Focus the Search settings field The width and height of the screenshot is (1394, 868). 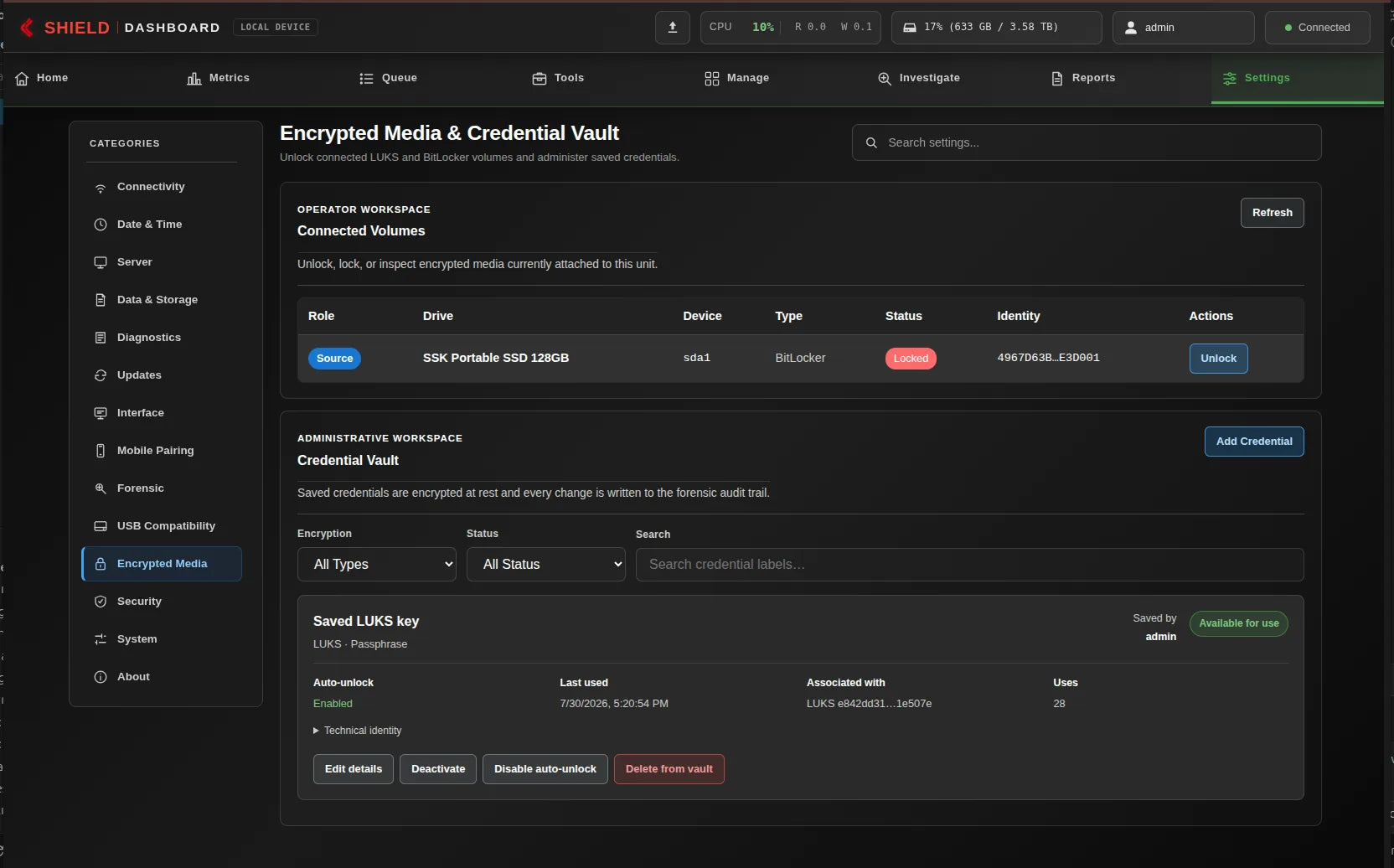[1087, 142]
